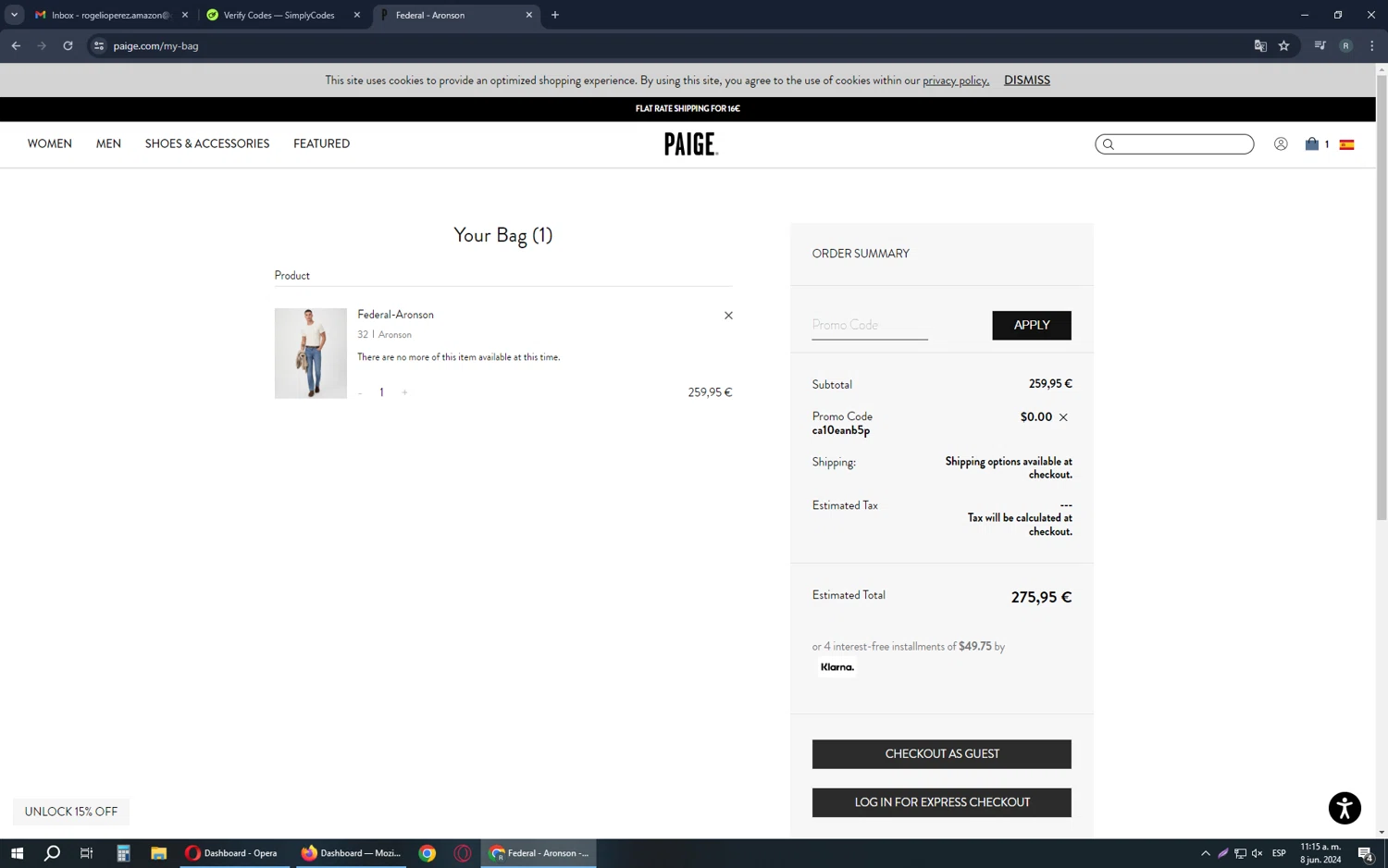Click the APPLY promo button
The width and height of the screenshot is (1388, 868).
(1032, 326)
